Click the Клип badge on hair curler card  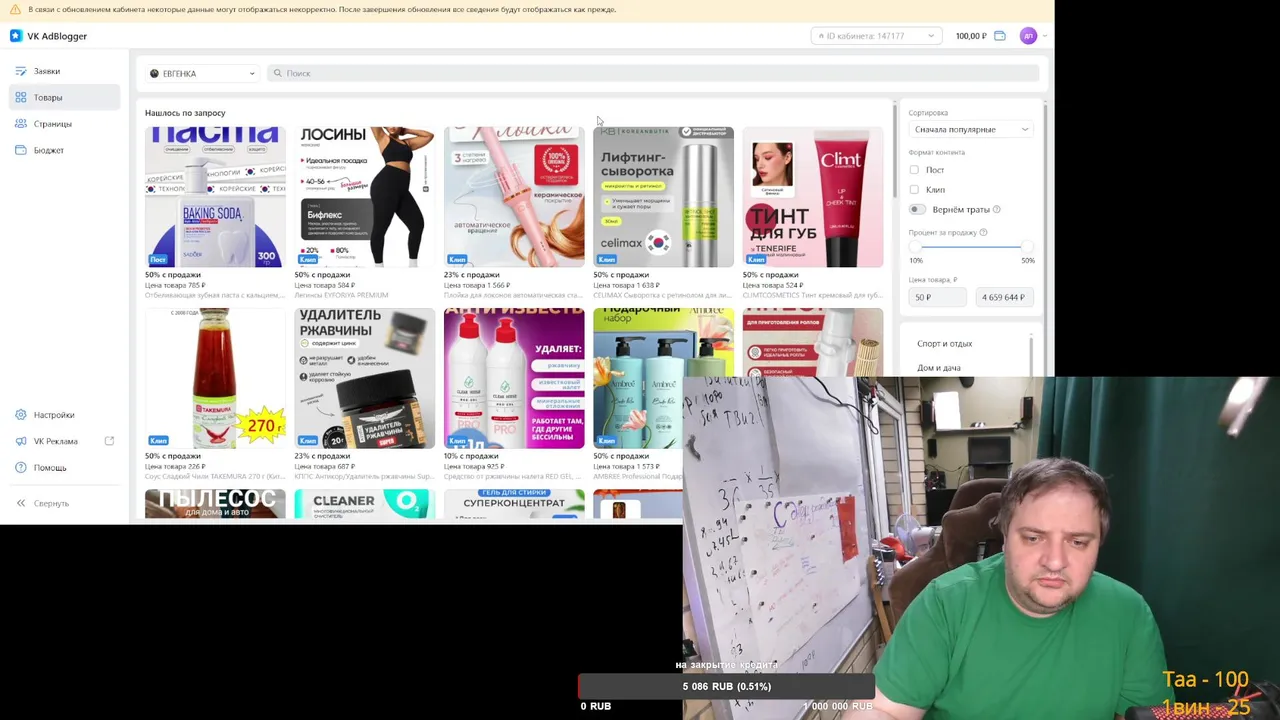457,259
